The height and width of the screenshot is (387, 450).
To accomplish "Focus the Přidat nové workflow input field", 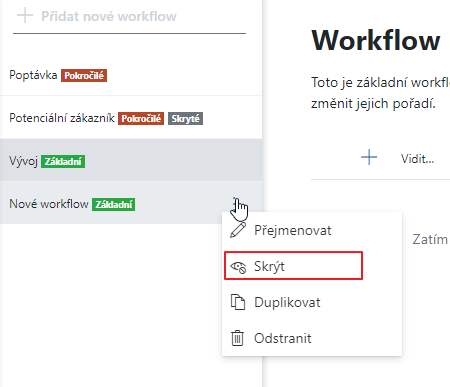I will click(129, 16).
